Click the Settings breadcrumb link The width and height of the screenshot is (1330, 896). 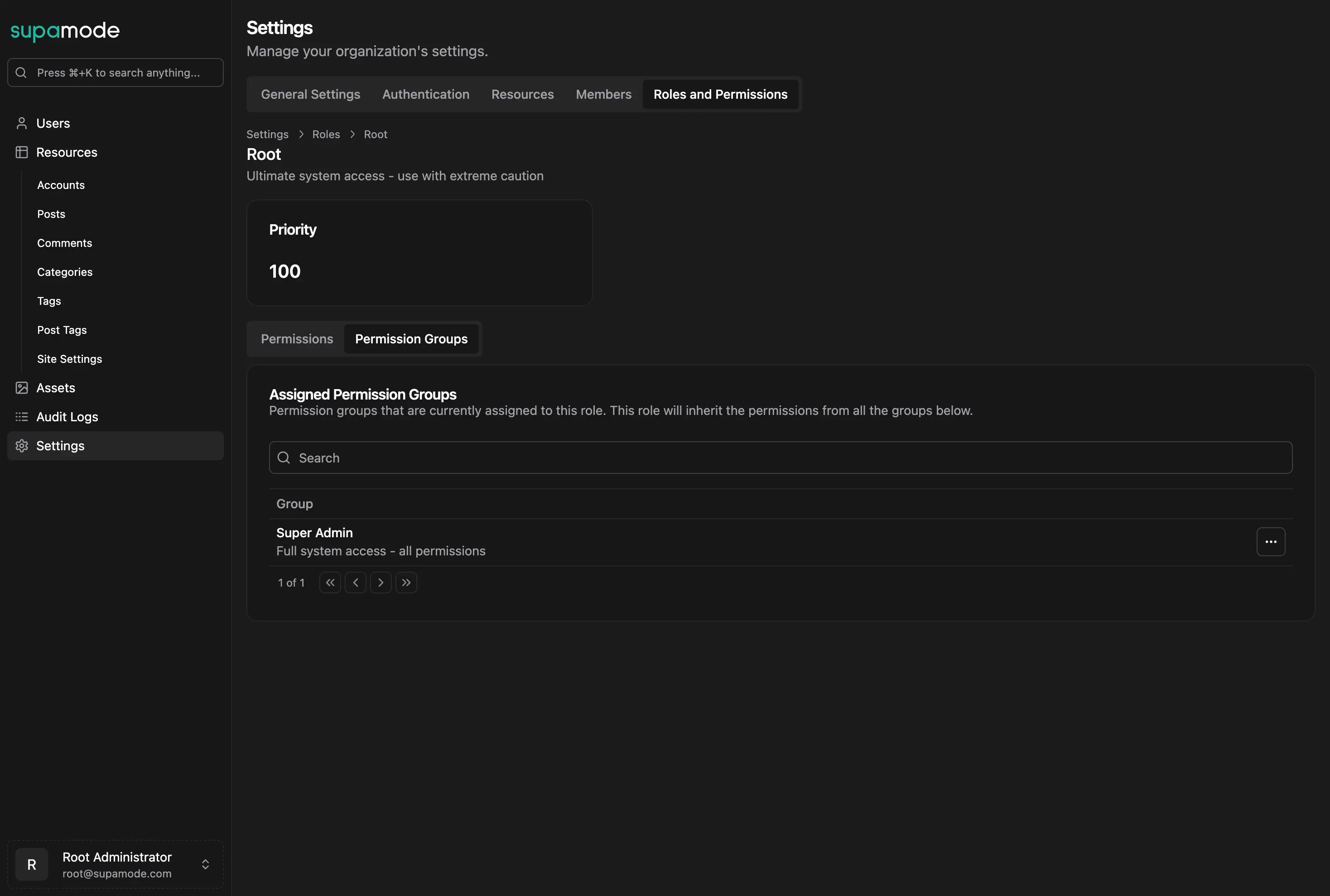(x=267, y=134)
